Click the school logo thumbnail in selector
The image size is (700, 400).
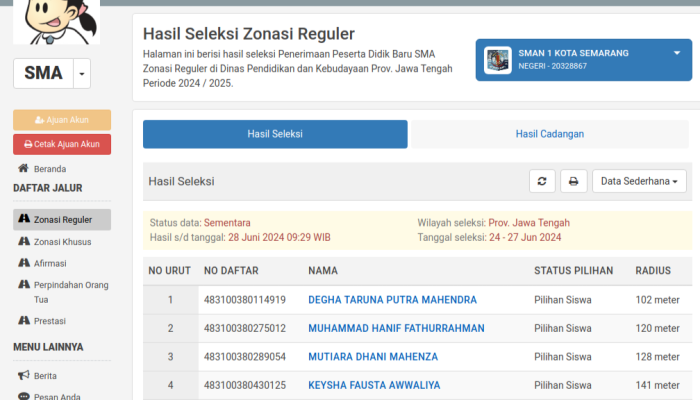click(498, 60)
